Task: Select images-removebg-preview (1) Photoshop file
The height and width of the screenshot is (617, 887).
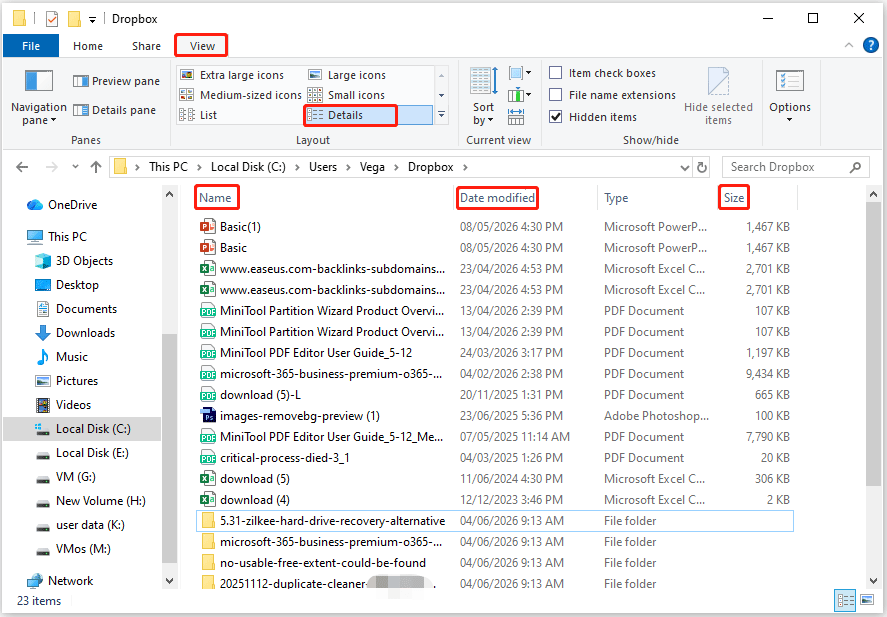Action: coord(494,416)
